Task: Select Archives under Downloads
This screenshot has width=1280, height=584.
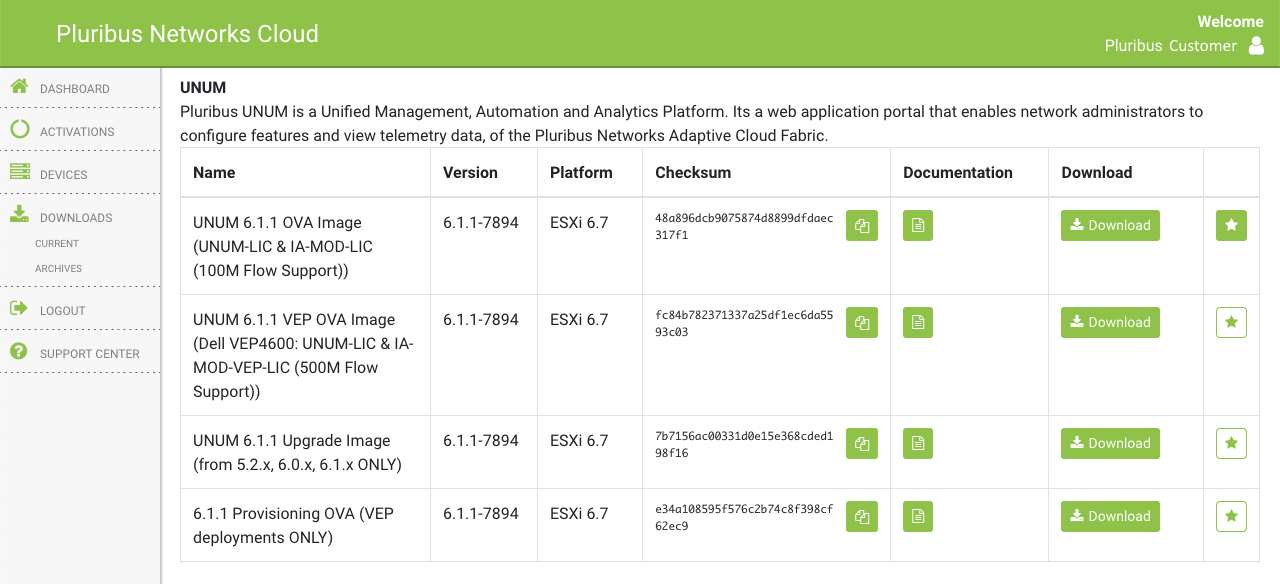Action: click(58, 268)
